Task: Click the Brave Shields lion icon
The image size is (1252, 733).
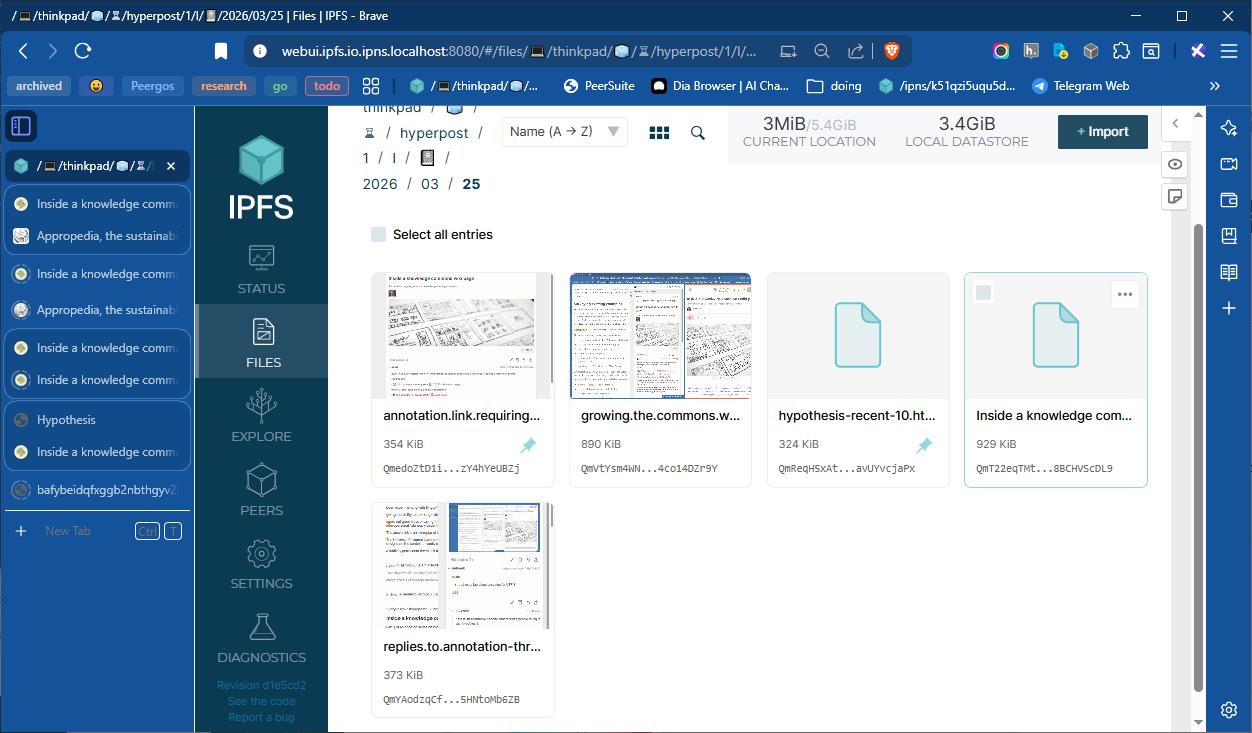Action: [x=890, y=51]
